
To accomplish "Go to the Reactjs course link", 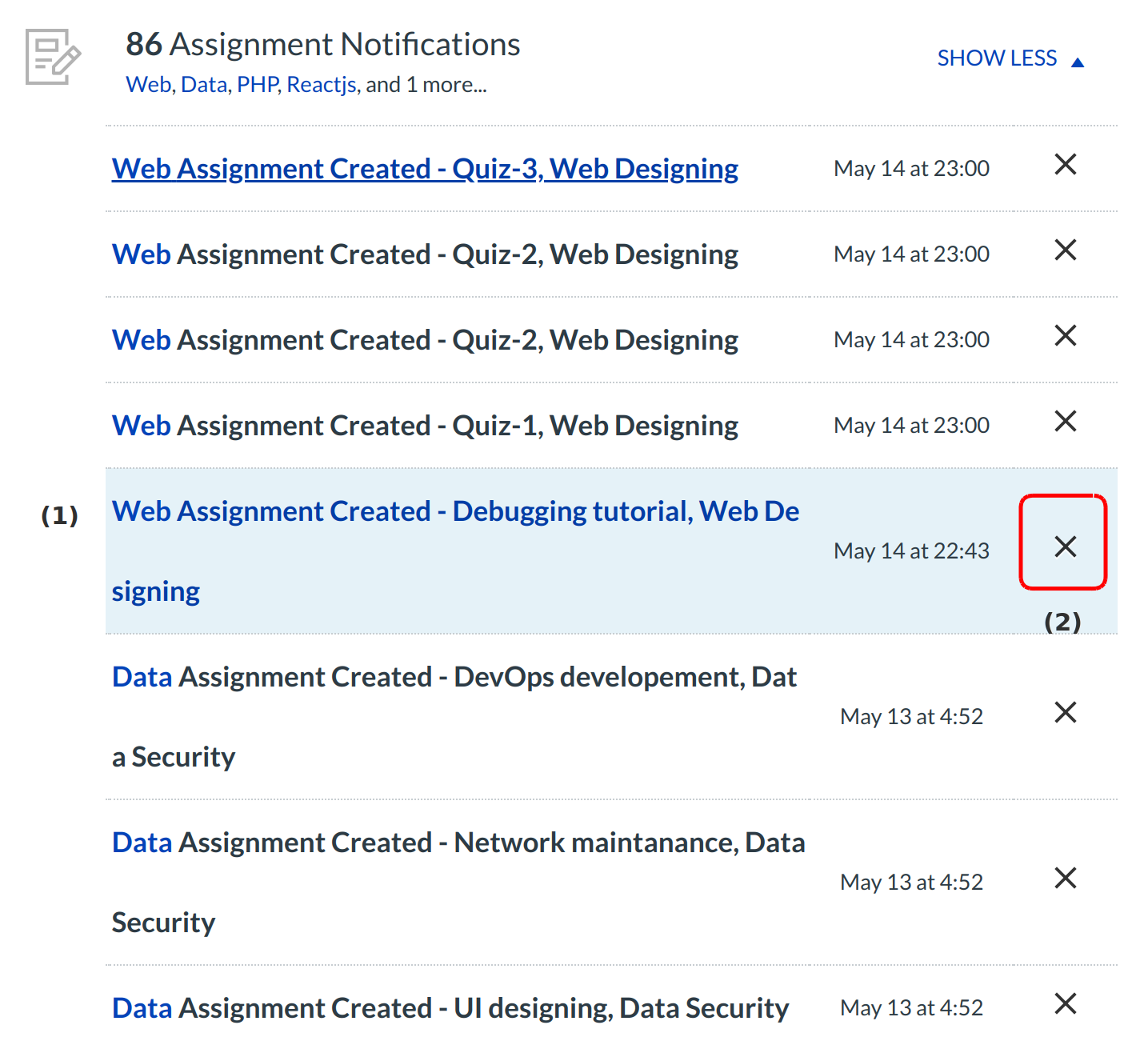I will click(x=322, y=85).
